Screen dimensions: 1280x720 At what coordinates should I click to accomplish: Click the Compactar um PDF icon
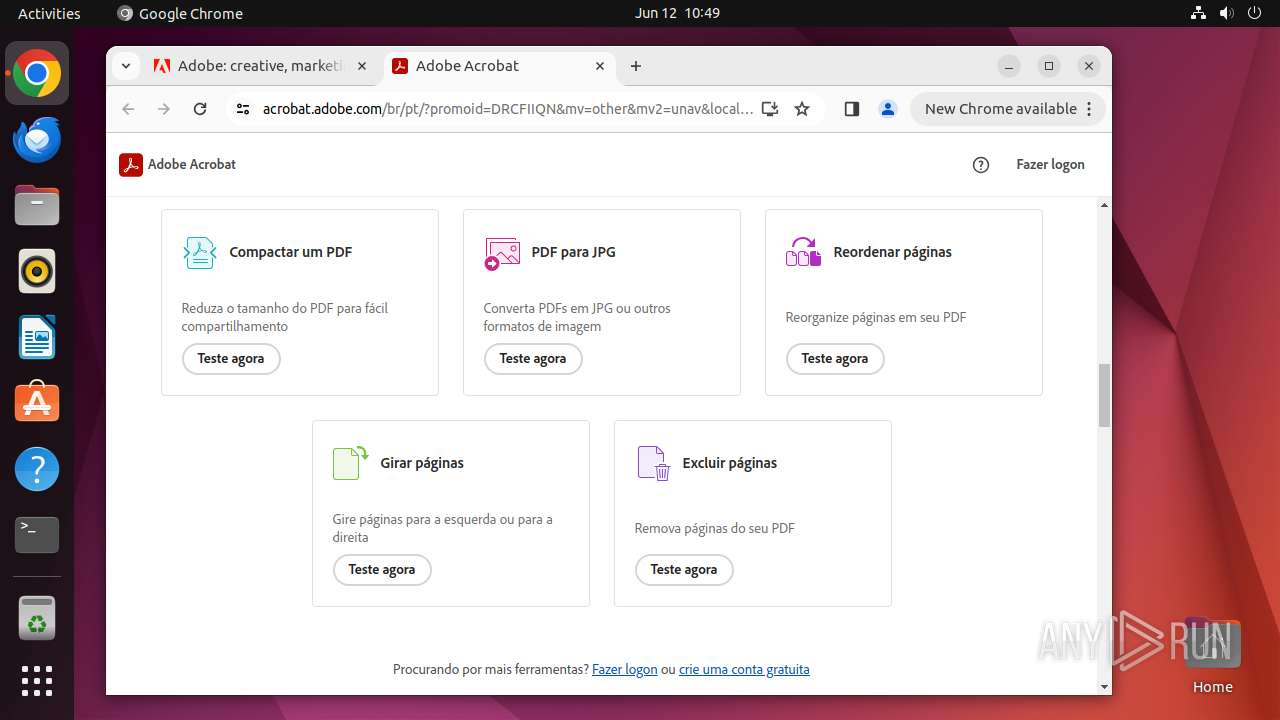coord(200,252)
